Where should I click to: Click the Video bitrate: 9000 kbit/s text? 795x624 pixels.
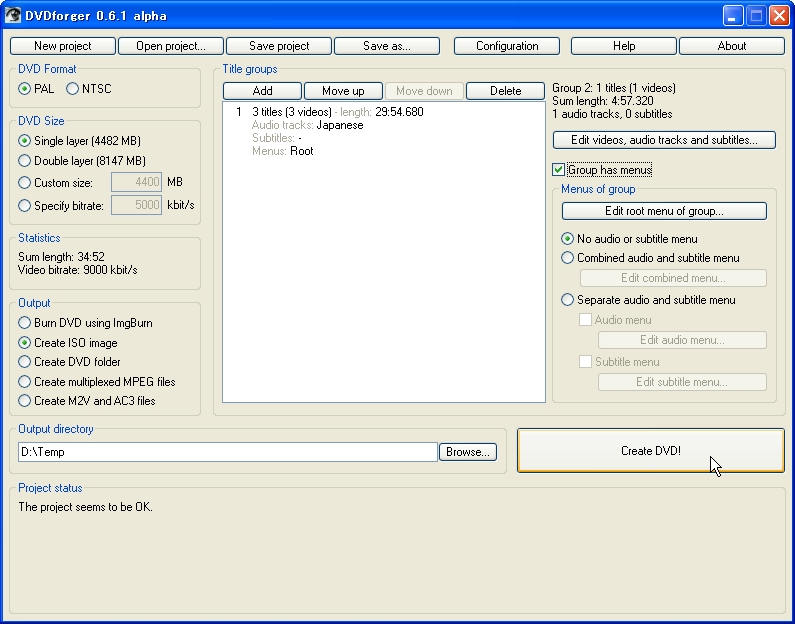click(78, 270)
